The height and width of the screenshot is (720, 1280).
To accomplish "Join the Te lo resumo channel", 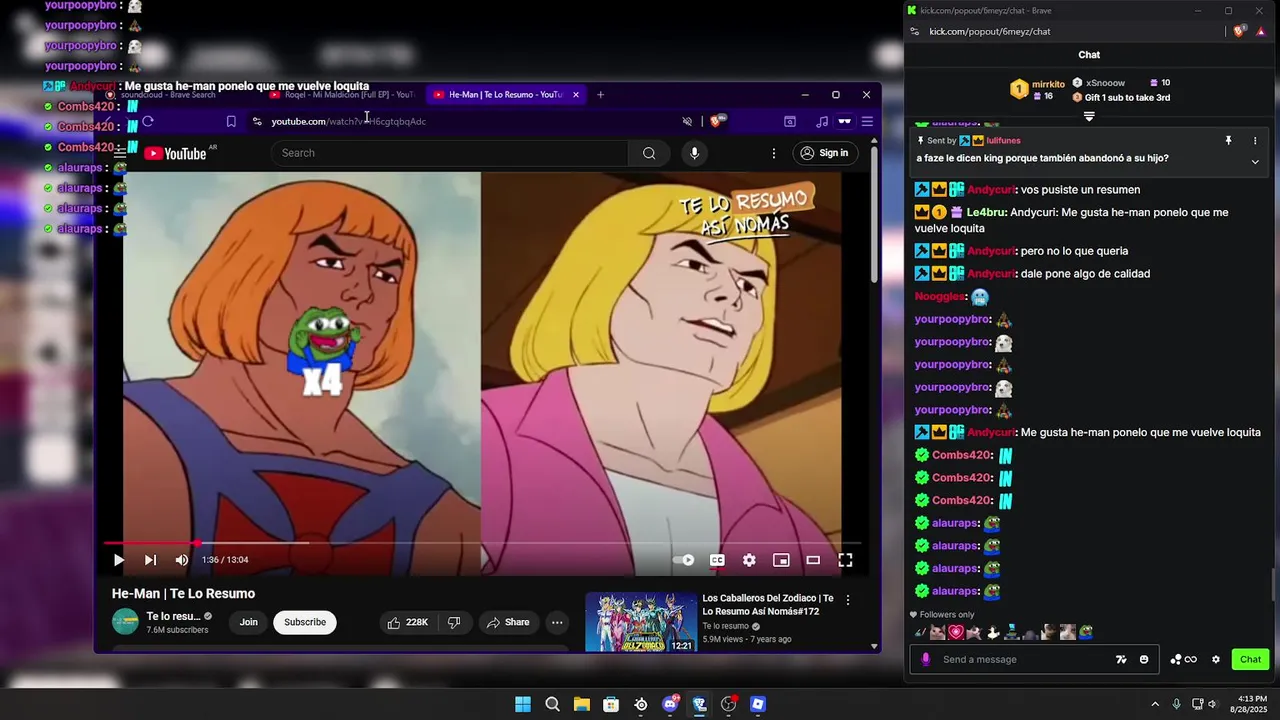I will tap(249, 622).
